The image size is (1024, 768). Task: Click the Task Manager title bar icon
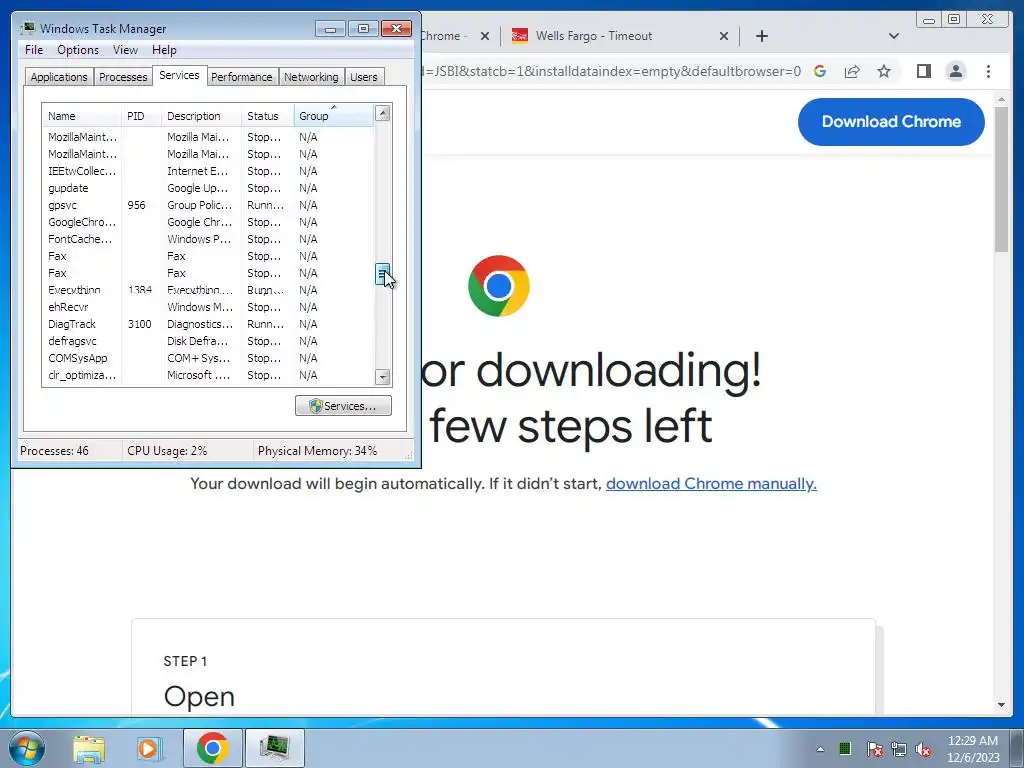click(27, 28)
